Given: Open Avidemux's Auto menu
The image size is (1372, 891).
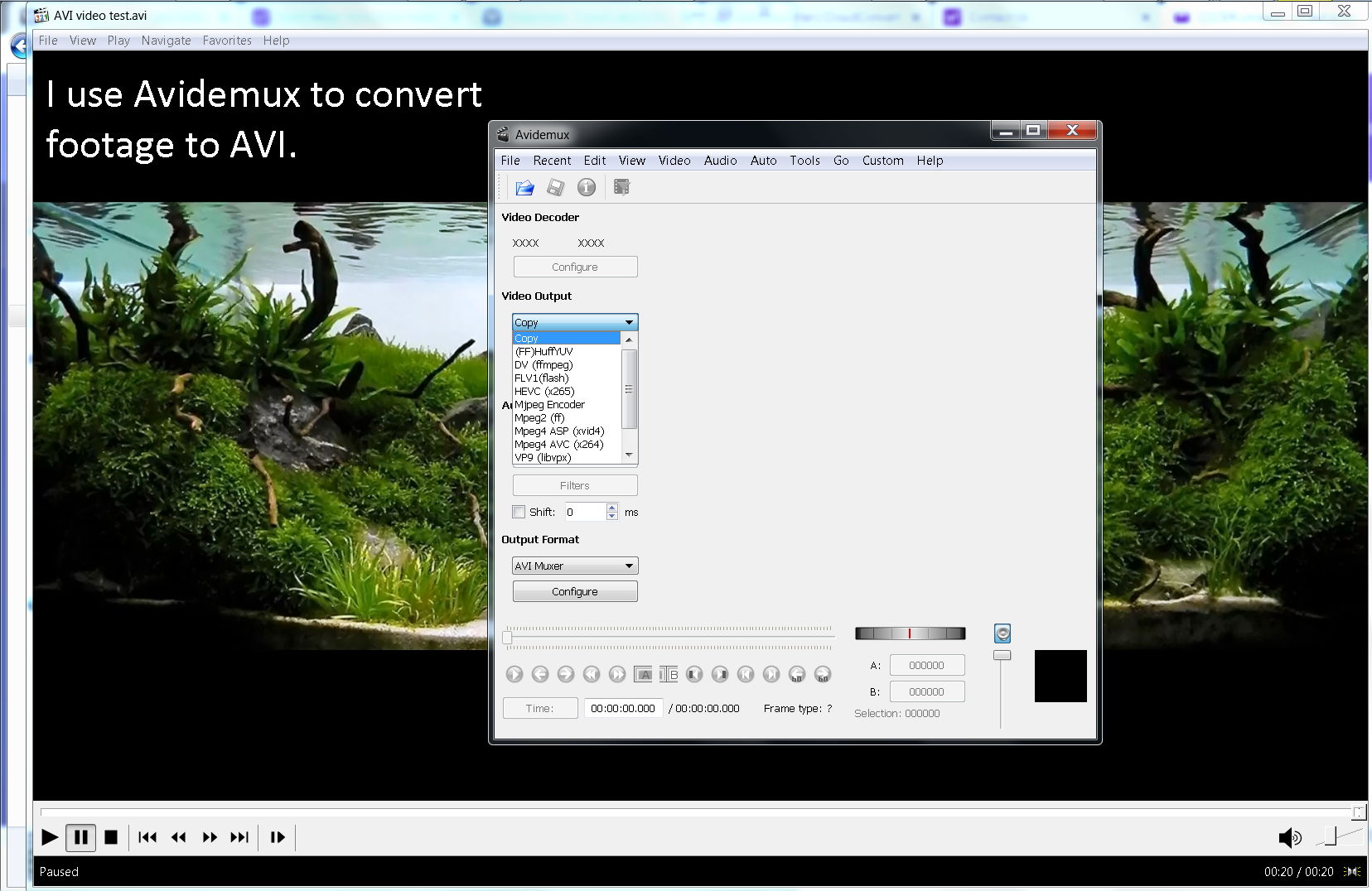Looking at the screenshot, I should 763,161.
